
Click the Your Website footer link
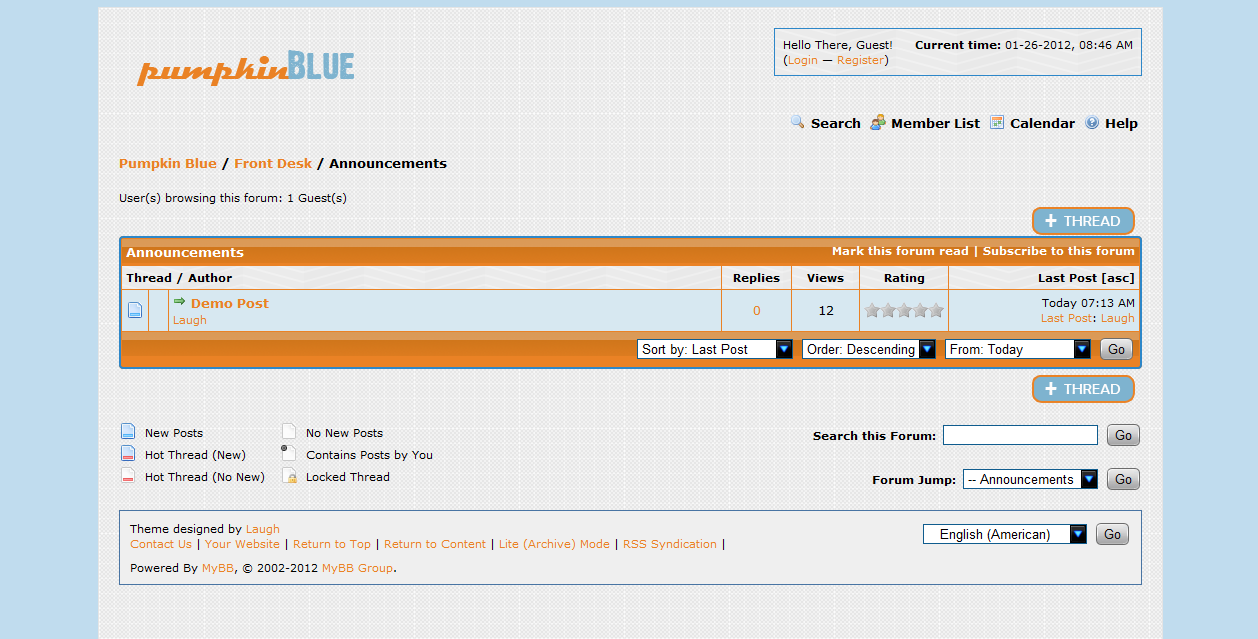point(242,544)
